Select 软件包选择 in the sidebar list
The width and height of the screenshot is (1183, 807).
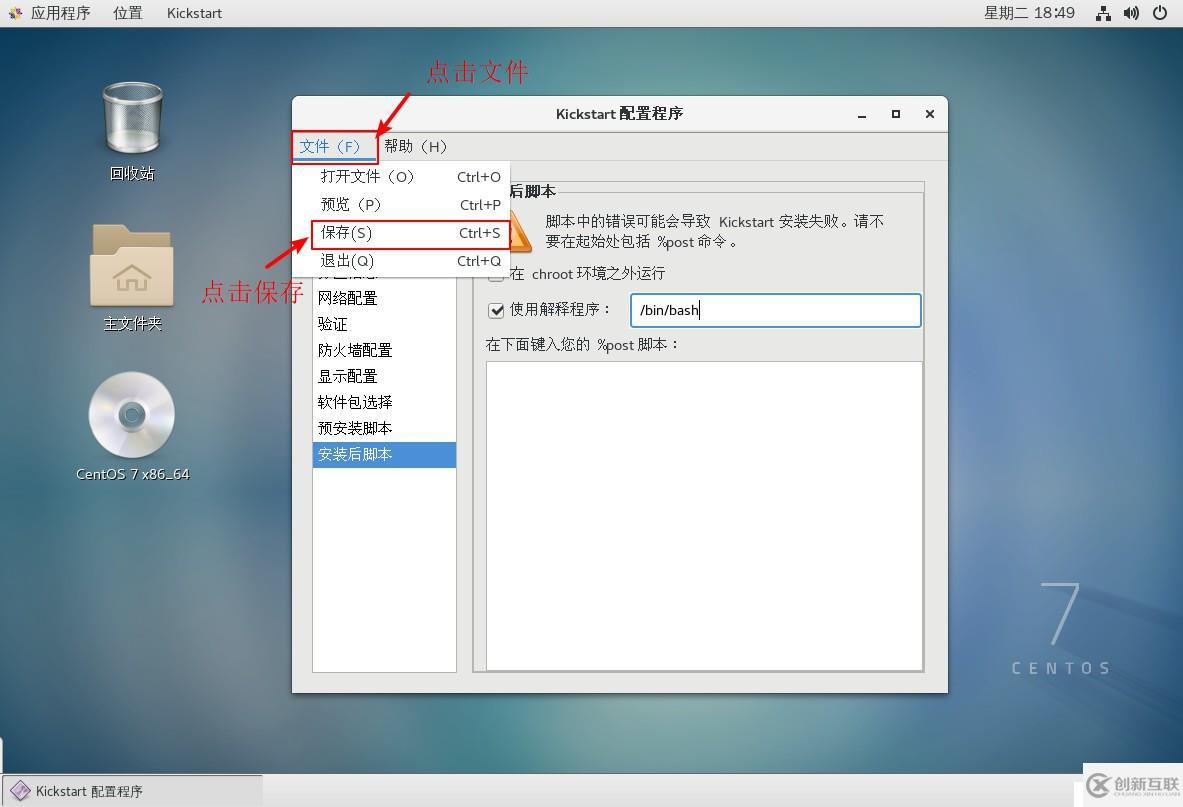tap(384, 402)
